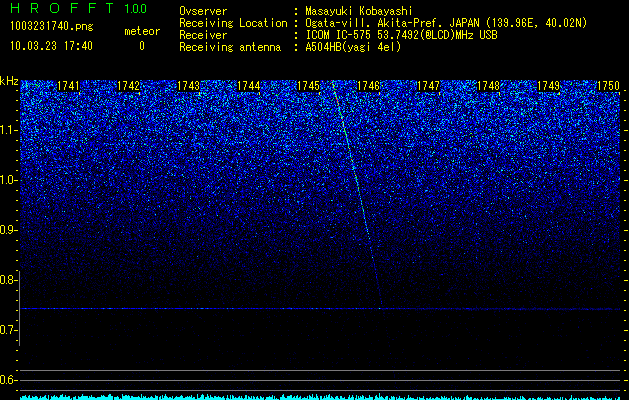
Task: Click the 0.9 kHz axis label
Action: 7,230
